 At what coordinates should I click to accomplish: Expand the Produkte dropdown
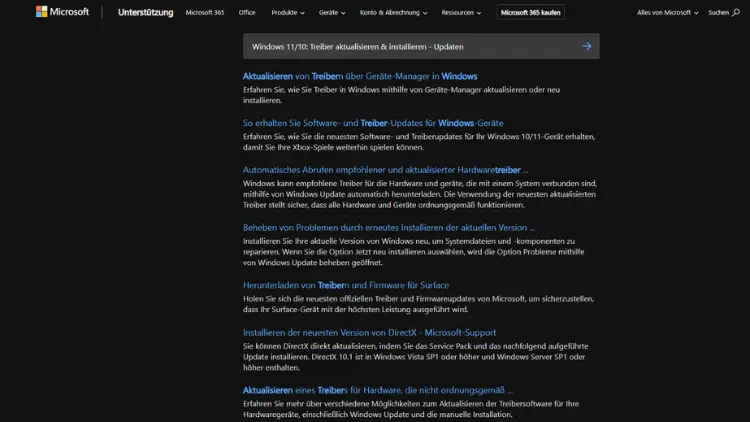click(x=288, y=12)
